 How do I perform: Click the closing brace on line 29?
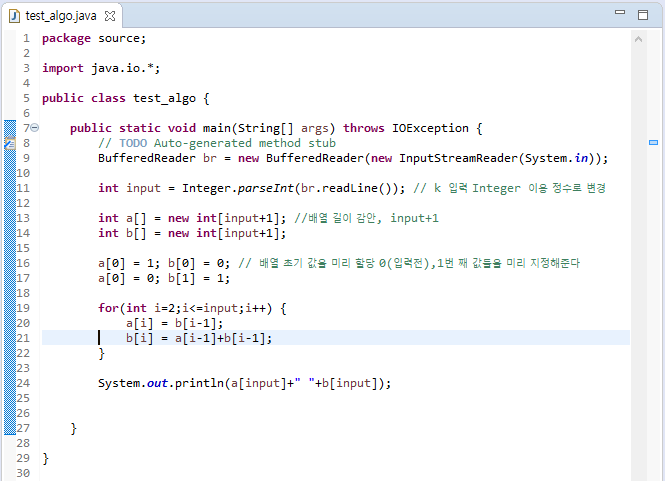click(45, 459)
